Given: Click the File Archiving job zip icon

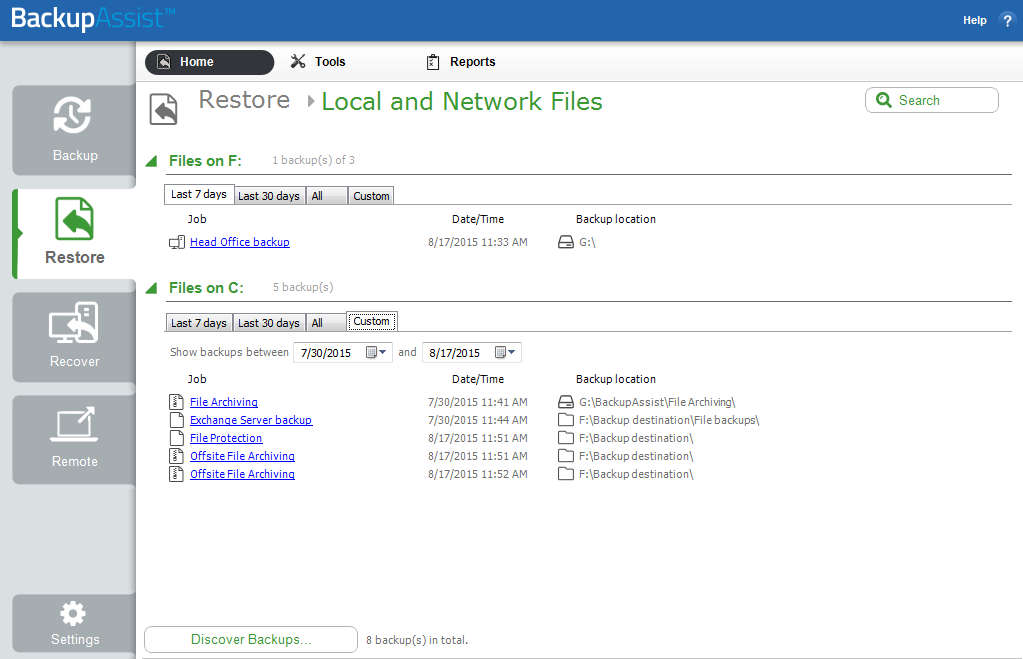Looking at the screenshot, I should (176, 402).
